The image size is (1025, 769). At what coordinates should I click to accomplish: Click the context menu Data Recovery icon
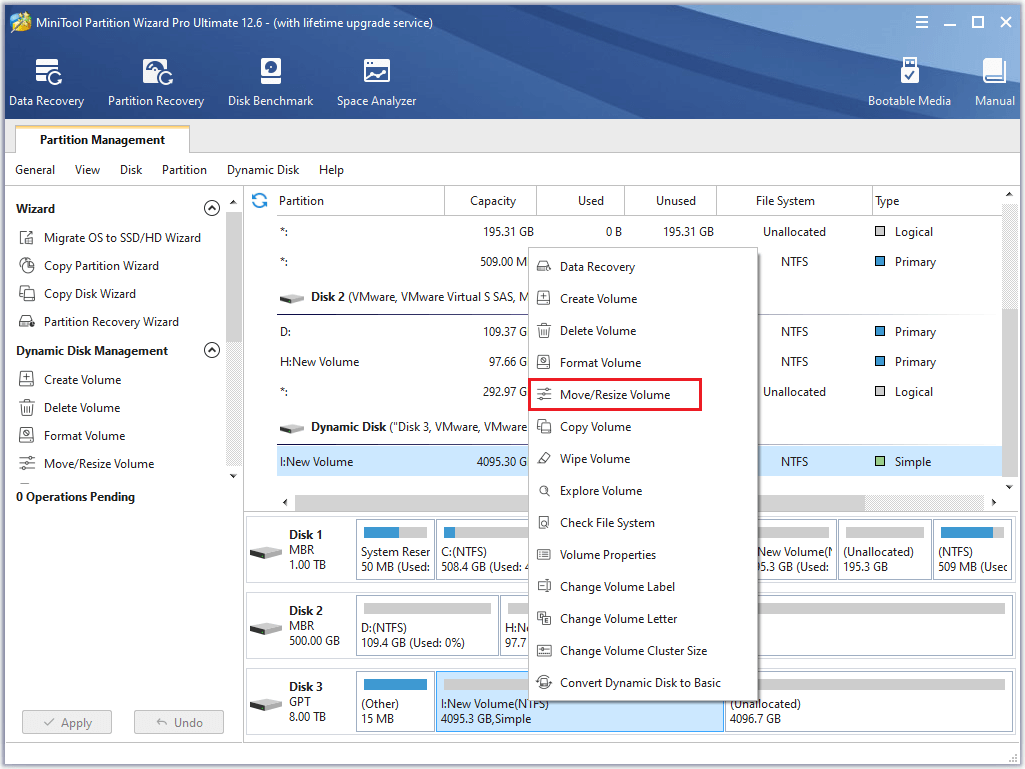544,267
